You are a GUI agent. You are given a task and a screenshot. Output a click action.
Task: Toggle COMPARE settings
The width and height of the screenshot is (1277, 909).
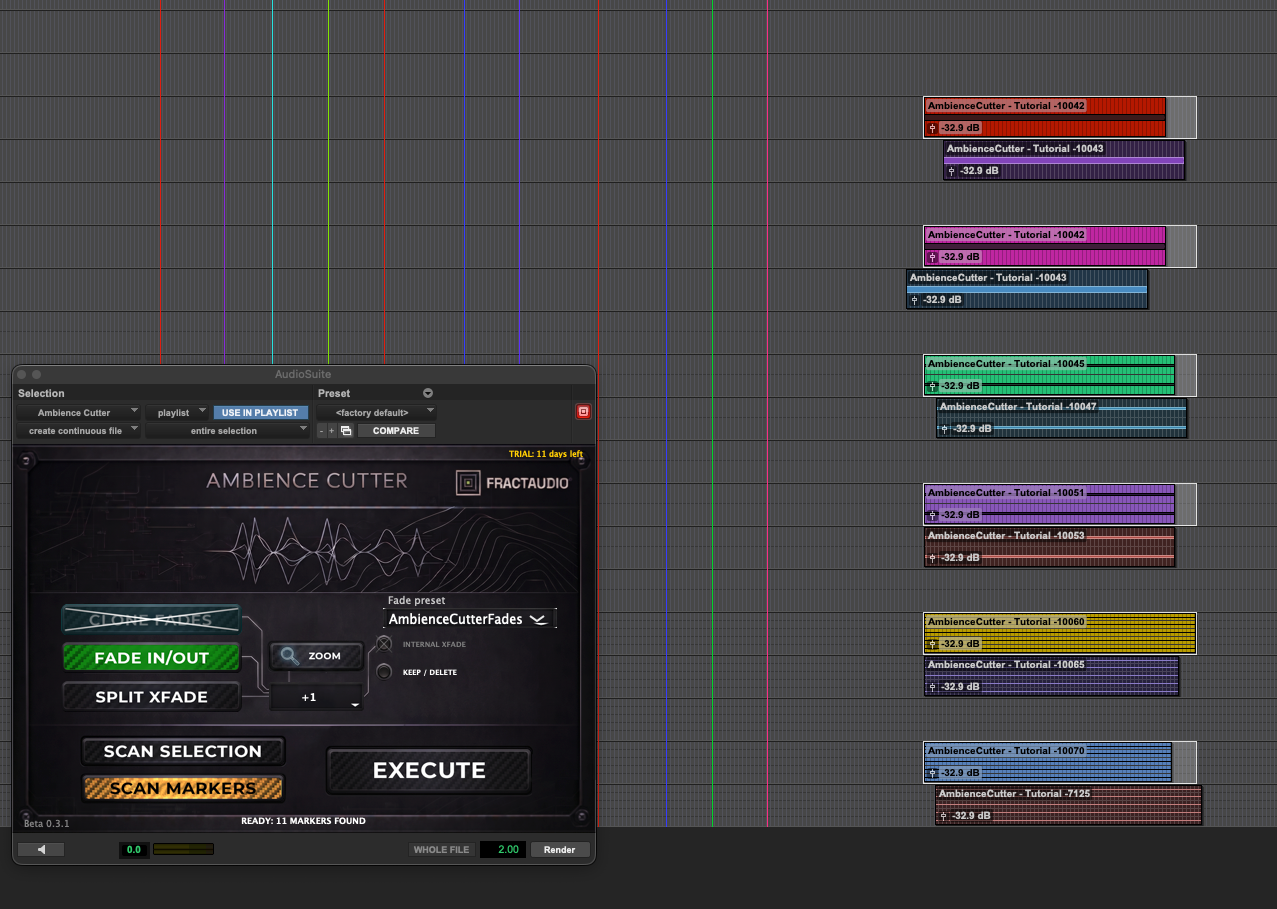pyautogui.click(x=396, y=431)
